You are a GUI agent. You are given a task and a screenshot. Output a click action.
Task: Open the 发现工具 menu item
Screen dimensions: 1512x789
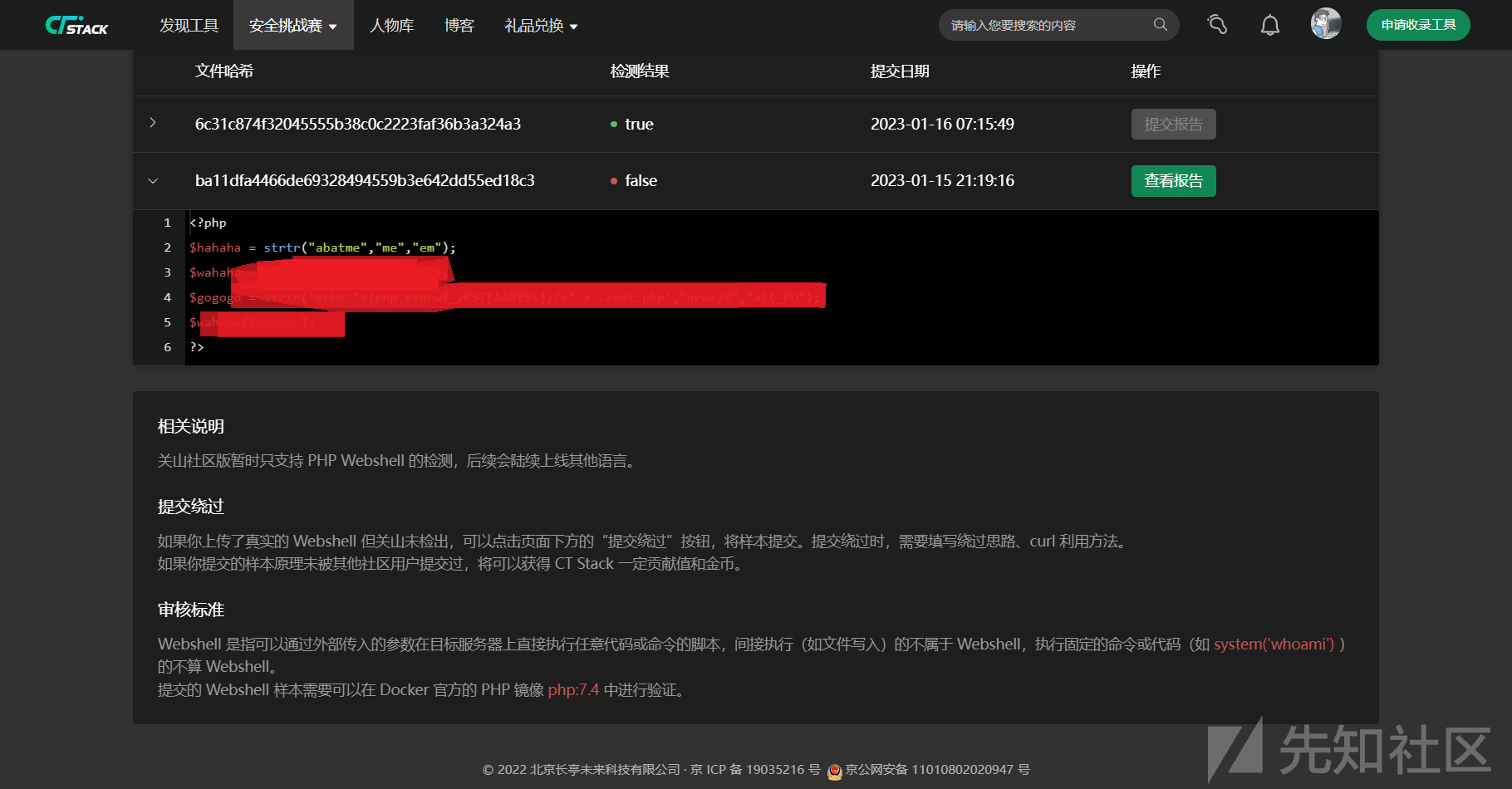[x=189, y=25]
